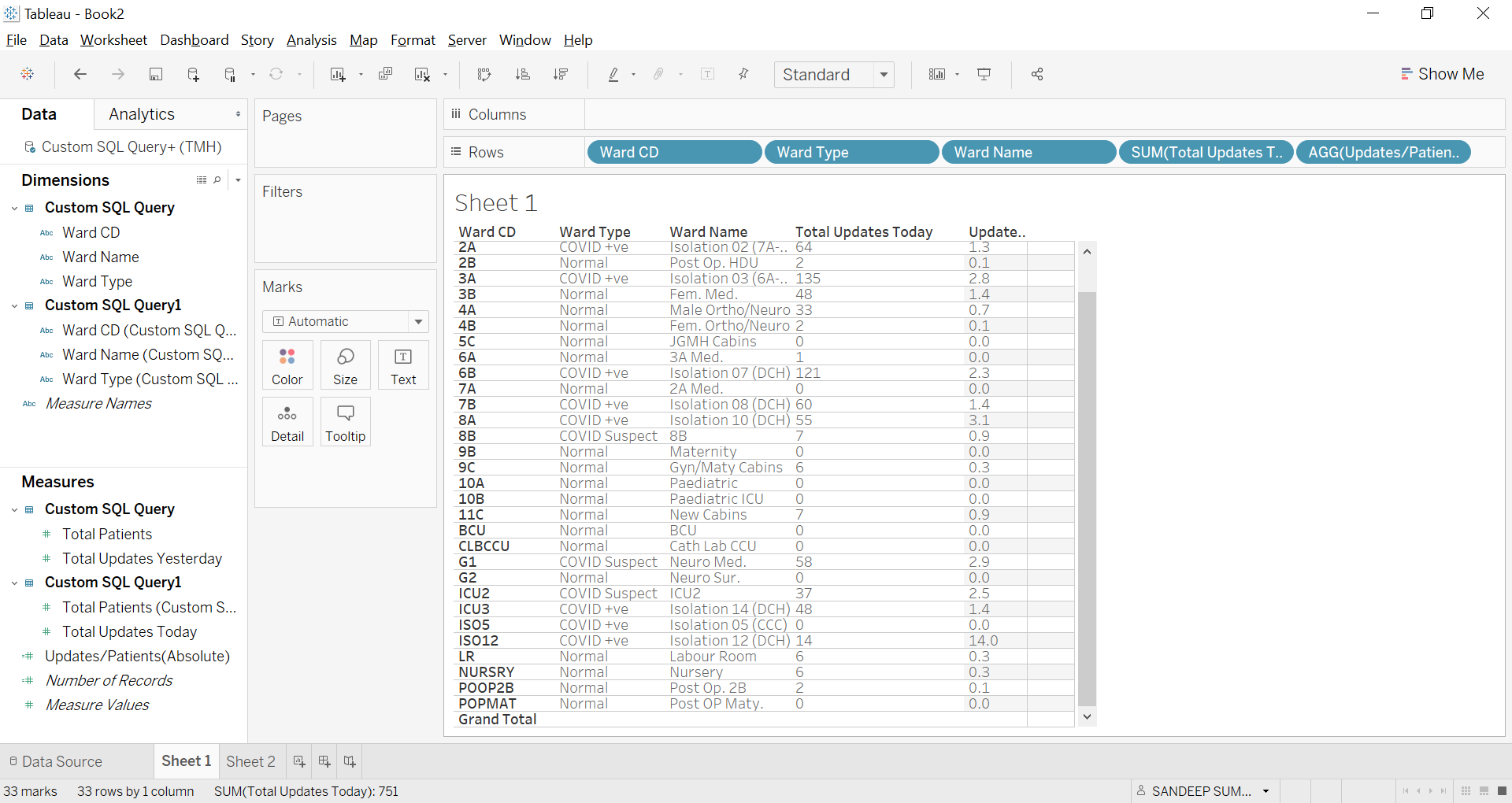Click the table's vertical scrollbar down arrow
Screen dimensions: 1512x803
pyautogui.click(x=1087, y=716)
